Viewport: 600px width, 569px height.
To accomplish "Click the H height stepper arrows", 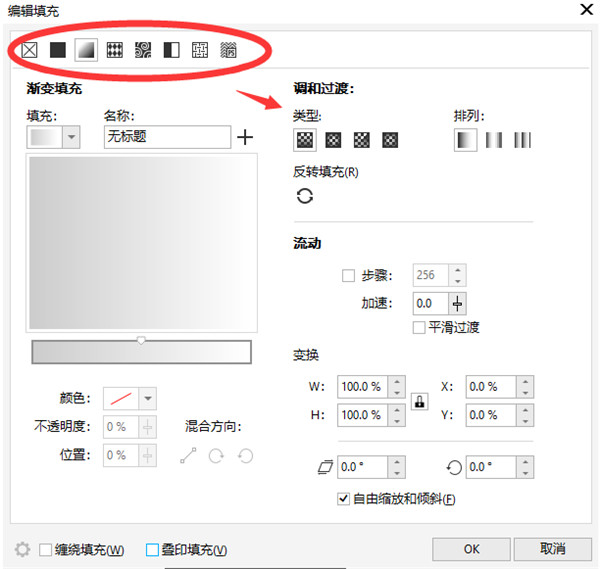I will pos(397,415).
